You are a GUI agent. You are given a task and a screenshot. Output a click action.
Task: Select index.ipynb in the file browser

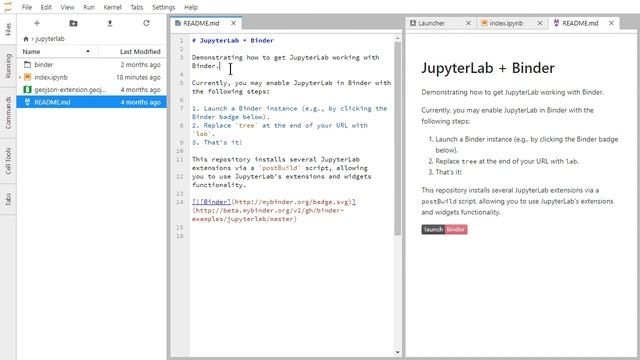coord(91,77)
